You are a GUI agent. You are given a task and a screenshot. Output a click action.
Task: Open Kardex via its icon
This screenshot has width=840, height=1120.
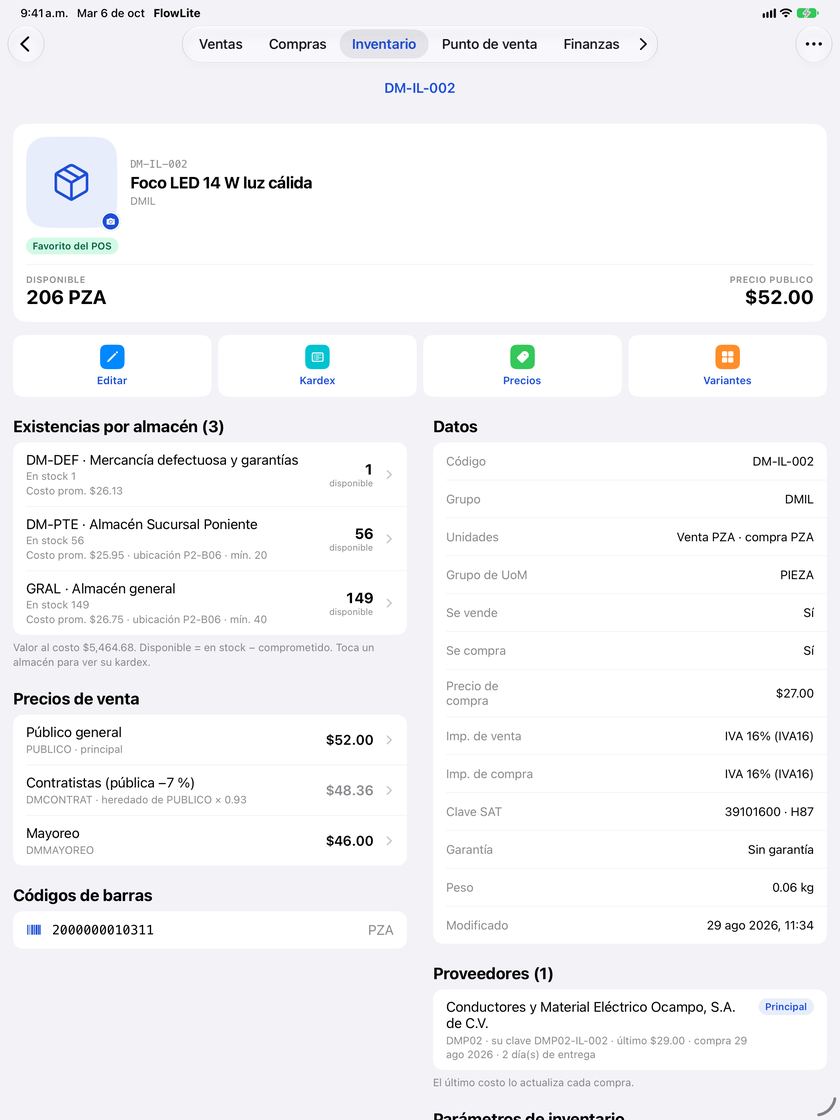coord(317,356)
